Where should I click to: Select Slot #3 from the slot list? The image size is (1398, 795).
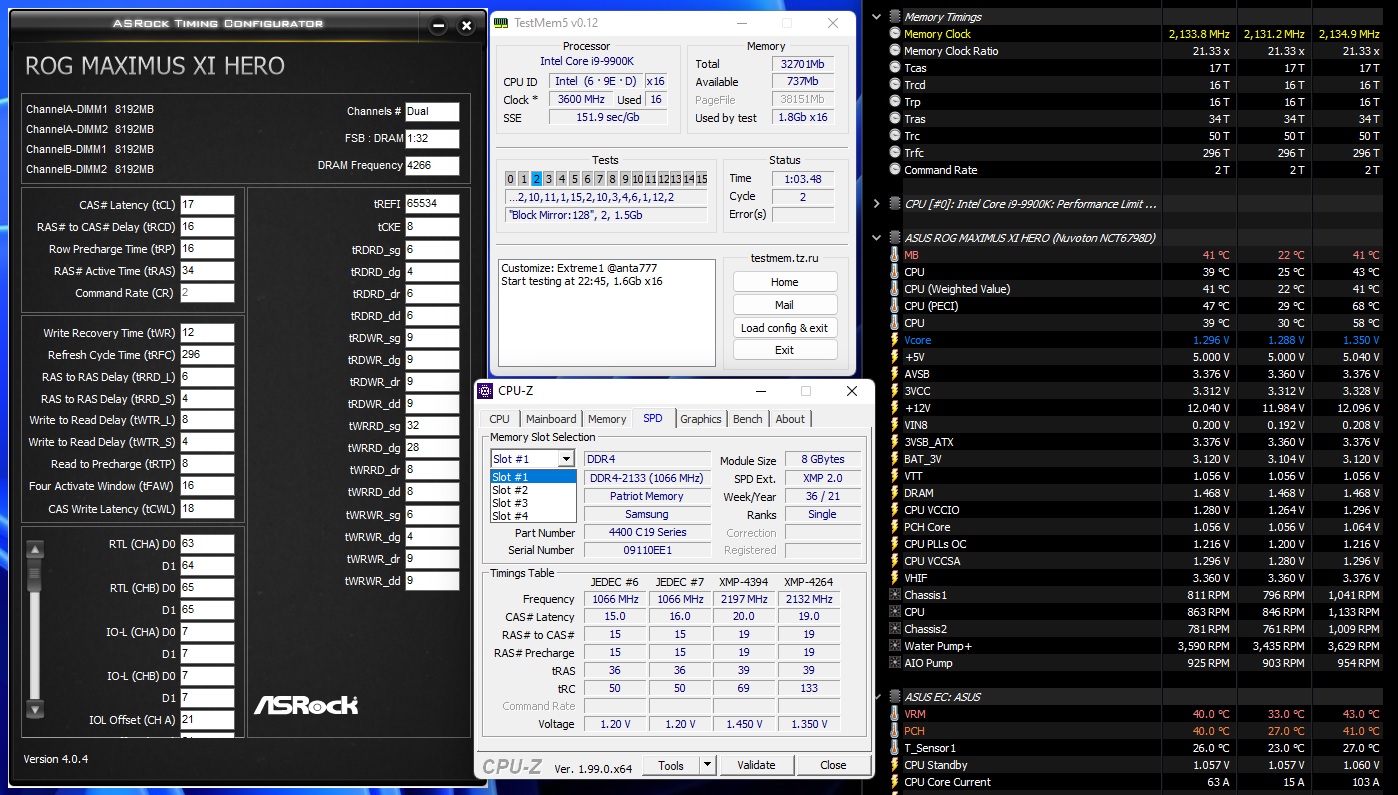[533, 503]
